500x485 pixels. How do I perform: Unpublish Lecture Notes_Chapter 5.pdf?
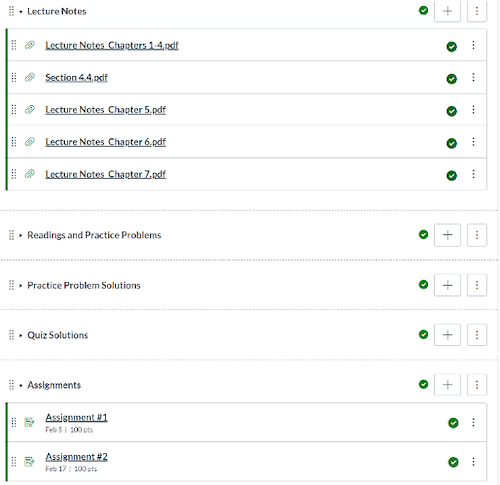click(452, 111)
